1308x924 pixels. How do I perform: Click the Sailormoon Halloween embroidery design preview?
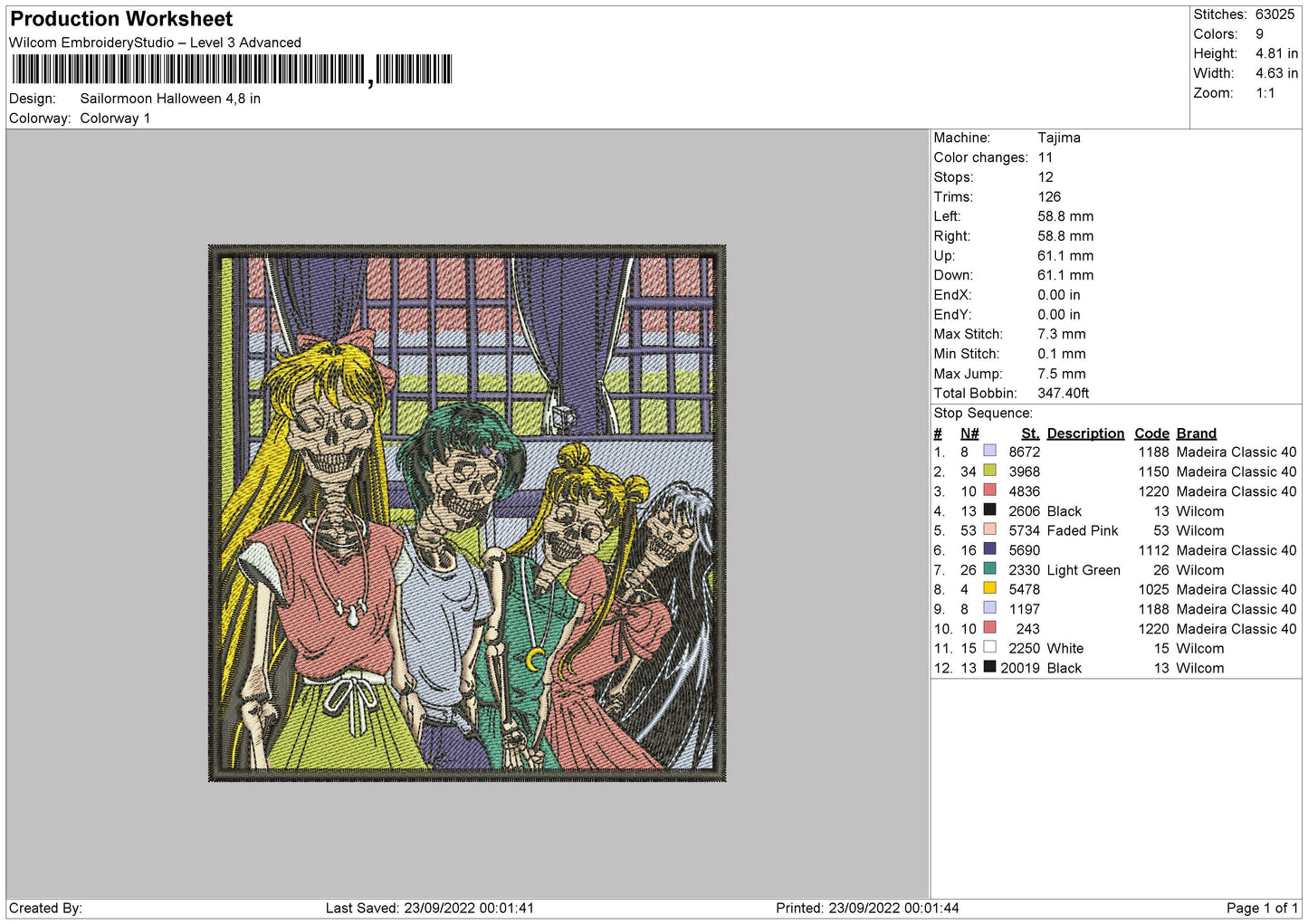point(467,513)
